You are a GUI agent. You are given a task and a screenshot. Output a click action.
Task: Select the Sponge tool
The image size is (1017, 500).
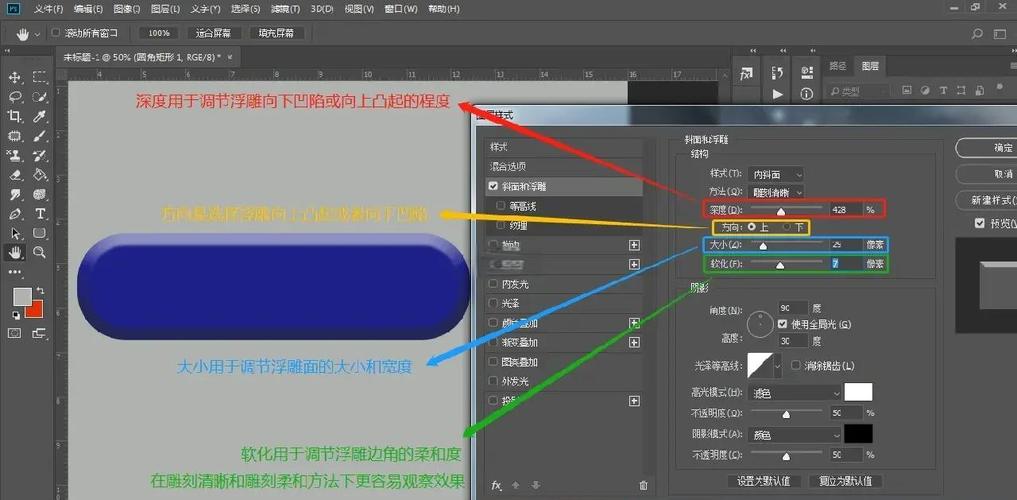40,195
